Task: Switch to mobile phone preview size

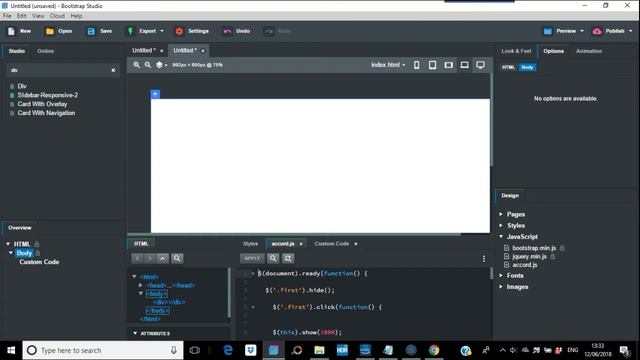Action: click(x=416, y=65)
